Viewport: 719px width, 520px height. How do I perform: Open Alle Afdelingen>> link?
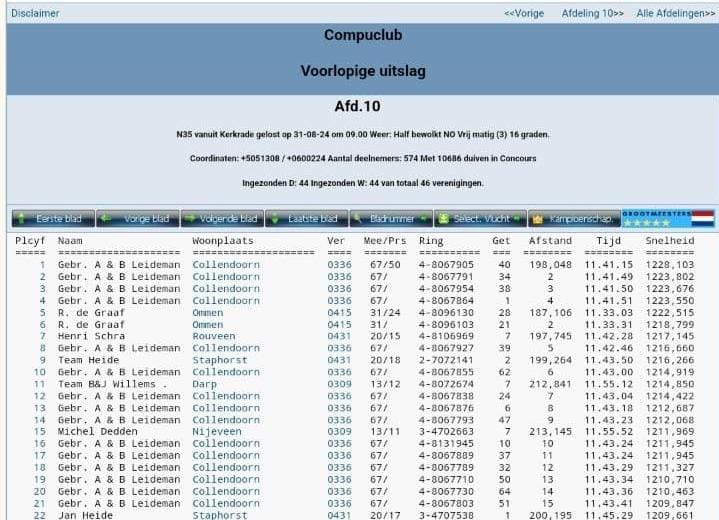tap(676, 13)
